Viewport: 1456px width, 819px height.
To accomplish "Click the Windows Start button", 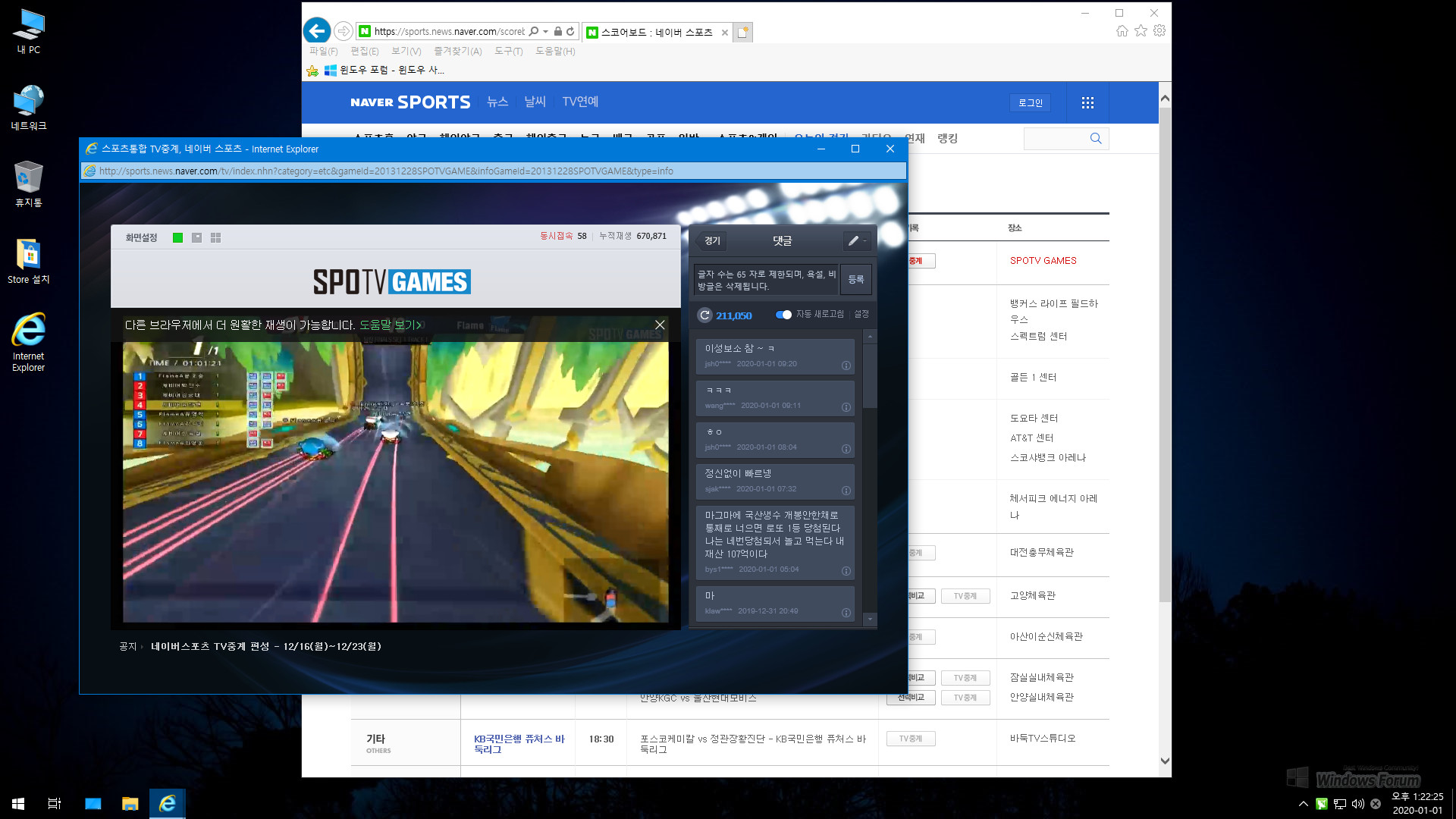I will [x=18, y=803].
